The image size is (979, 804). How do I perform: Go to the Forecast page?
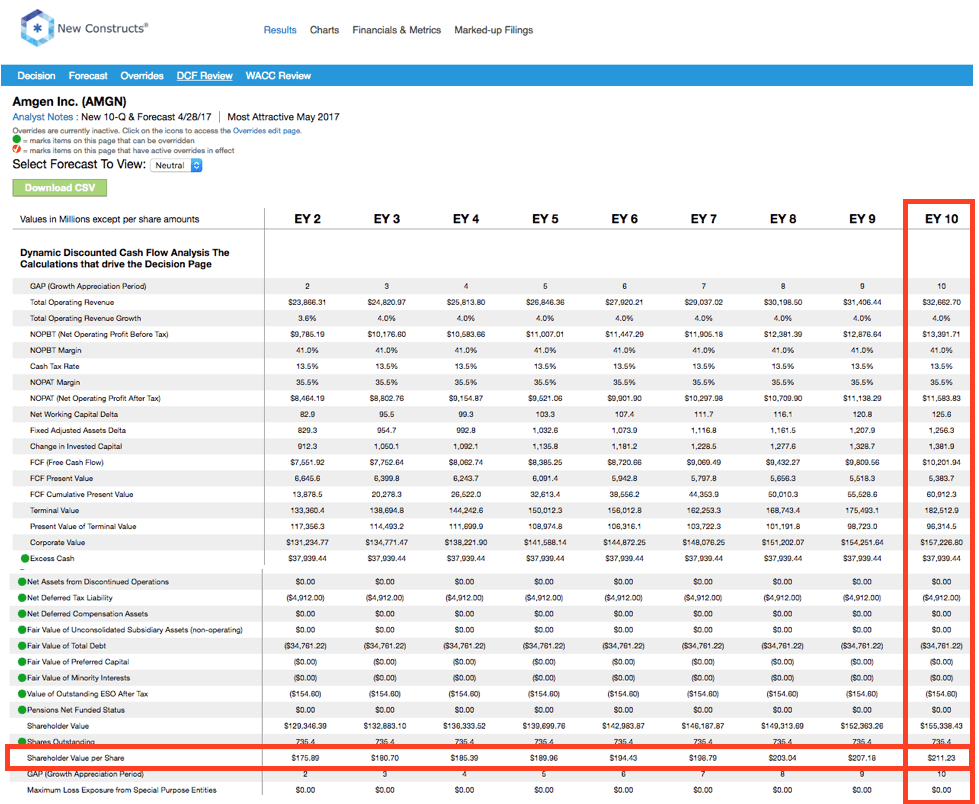[x=88, y=76]
